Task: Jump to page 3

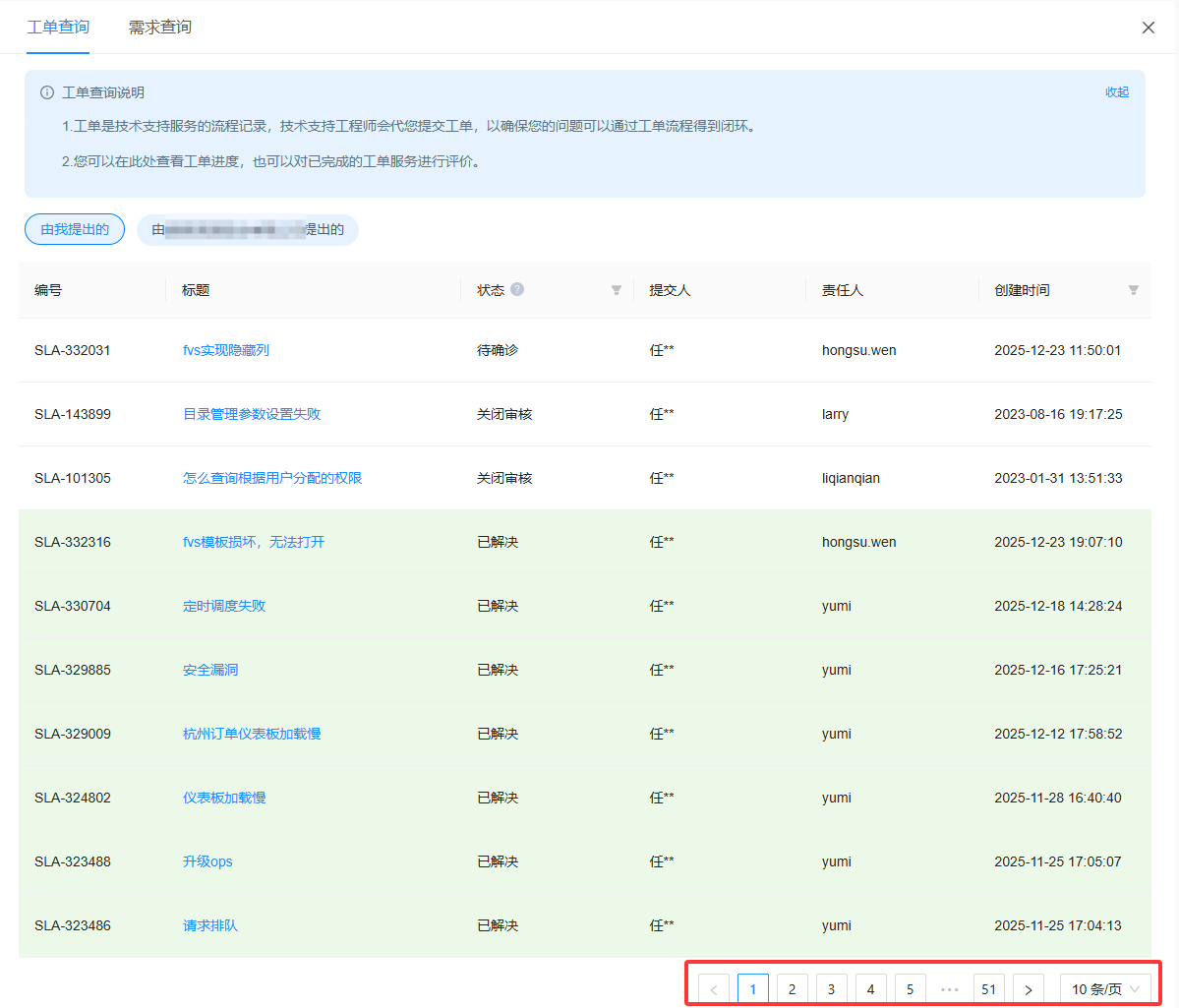Action: (831, 989)
